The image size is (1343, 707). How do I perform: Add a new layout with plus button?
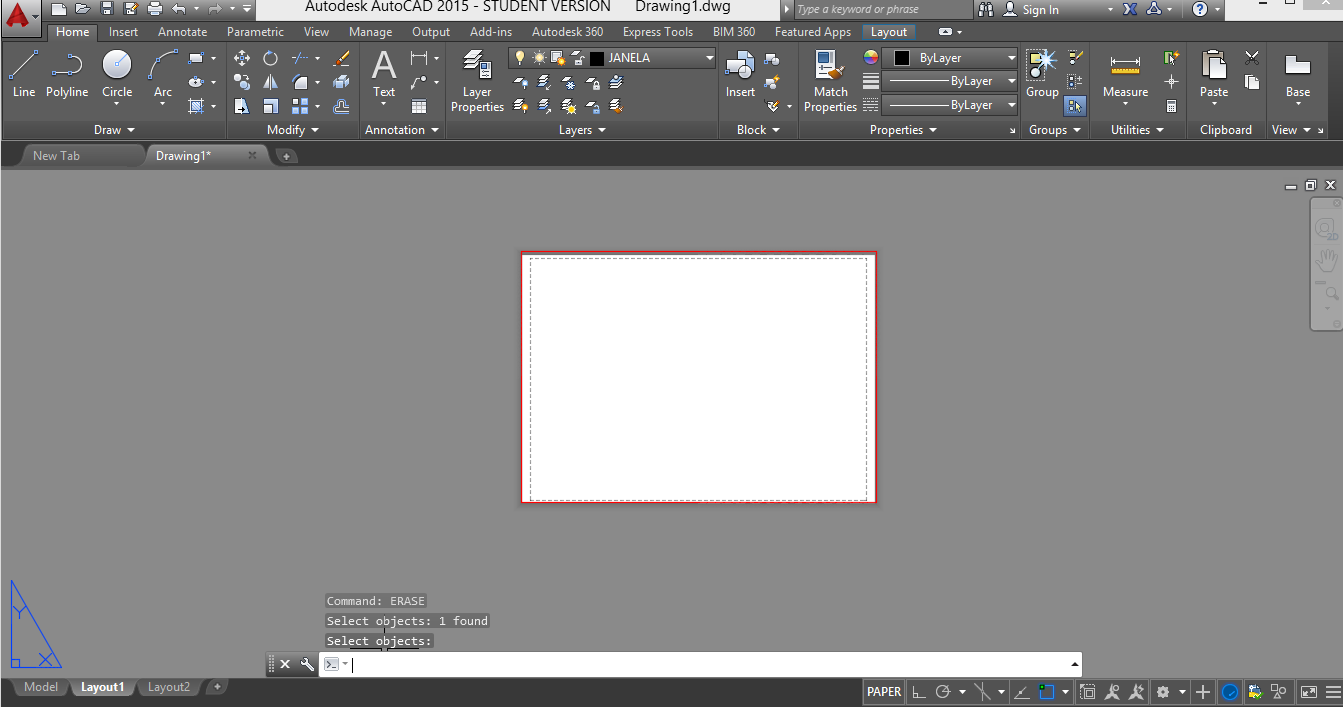[217, 687]
